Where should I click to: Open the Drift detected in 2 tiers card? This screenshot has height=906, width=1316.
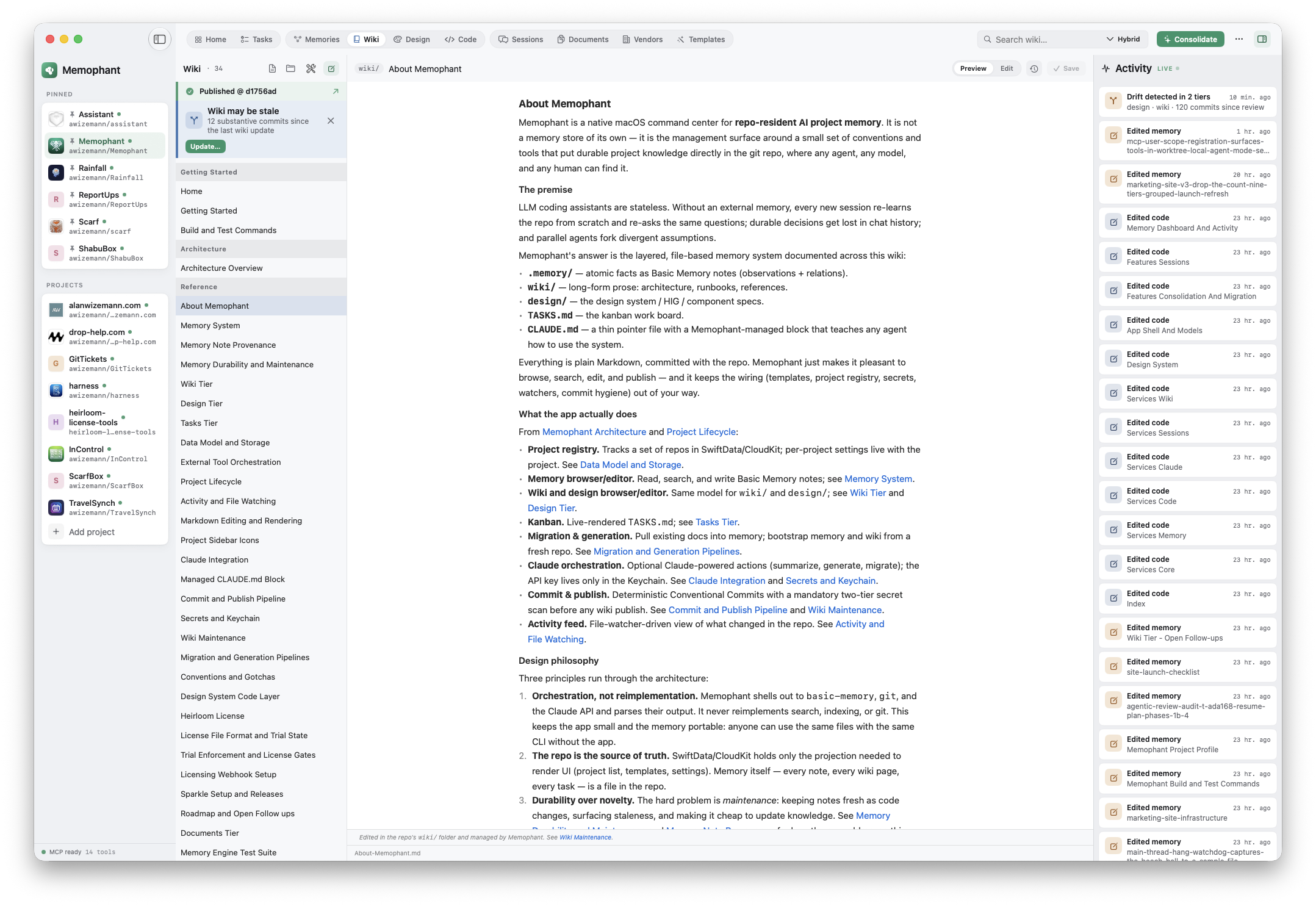(x=1187, y=102)
